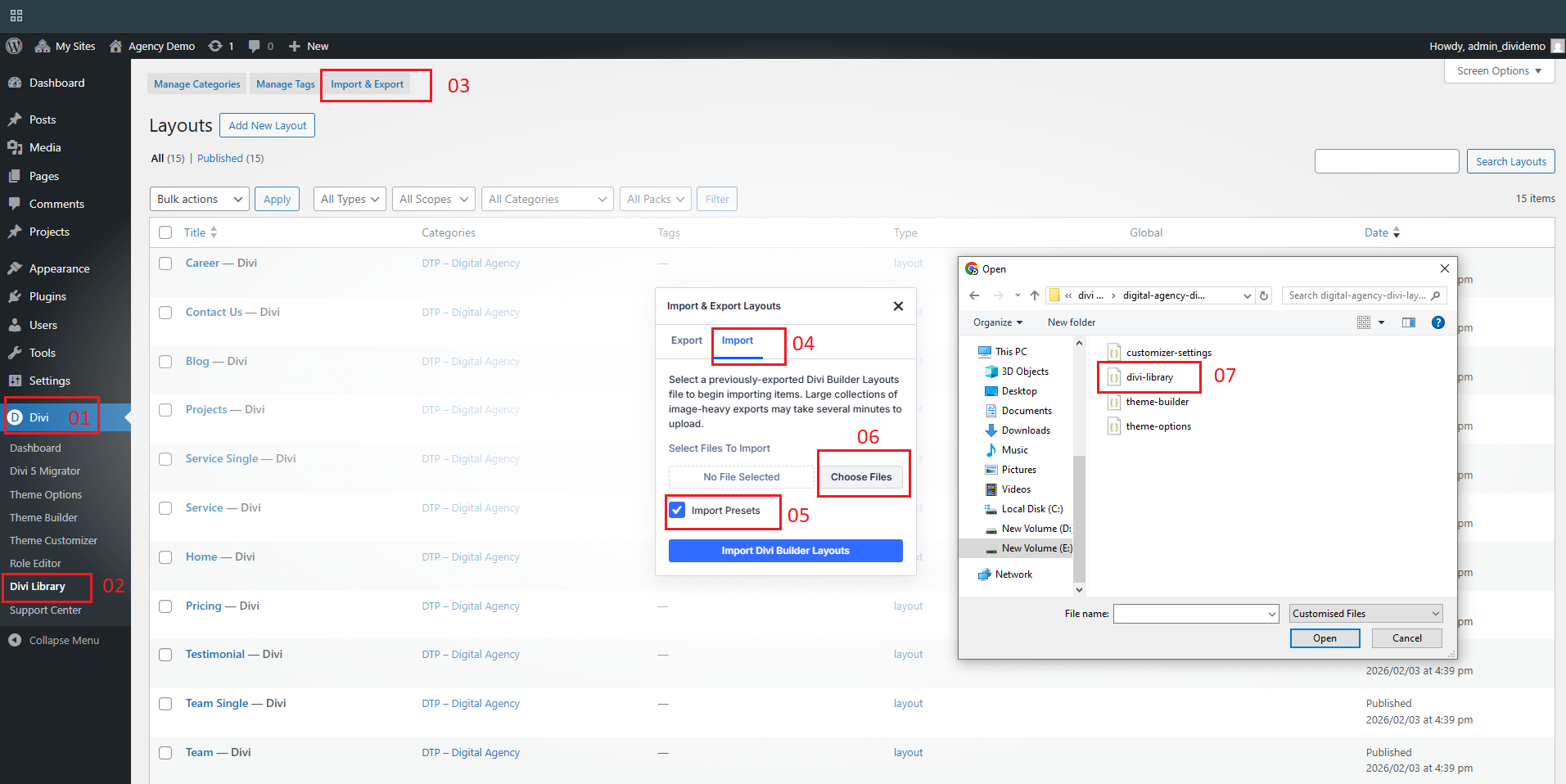Close the Import & Export Layouts modal
This screenshot has height=784, width=1566.
coord(898,306)
